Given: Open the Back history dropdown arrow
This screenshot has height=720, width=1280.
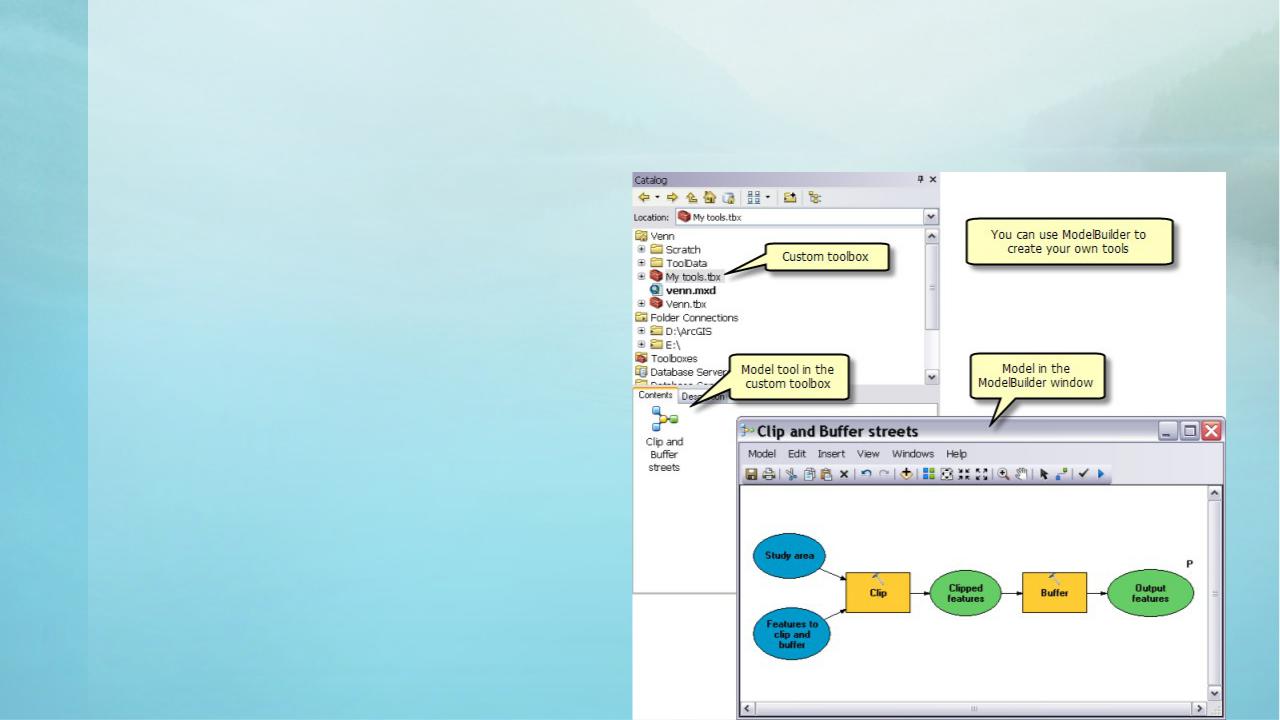Looking at the screenshot, I should point(657,197).
